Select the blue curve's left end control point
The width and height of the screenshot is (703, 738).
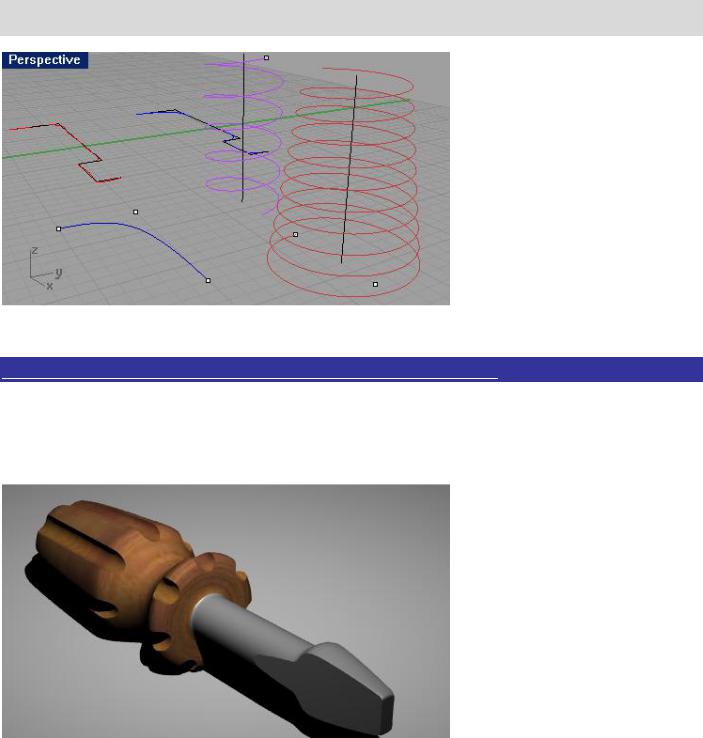[x=59, y=229]
